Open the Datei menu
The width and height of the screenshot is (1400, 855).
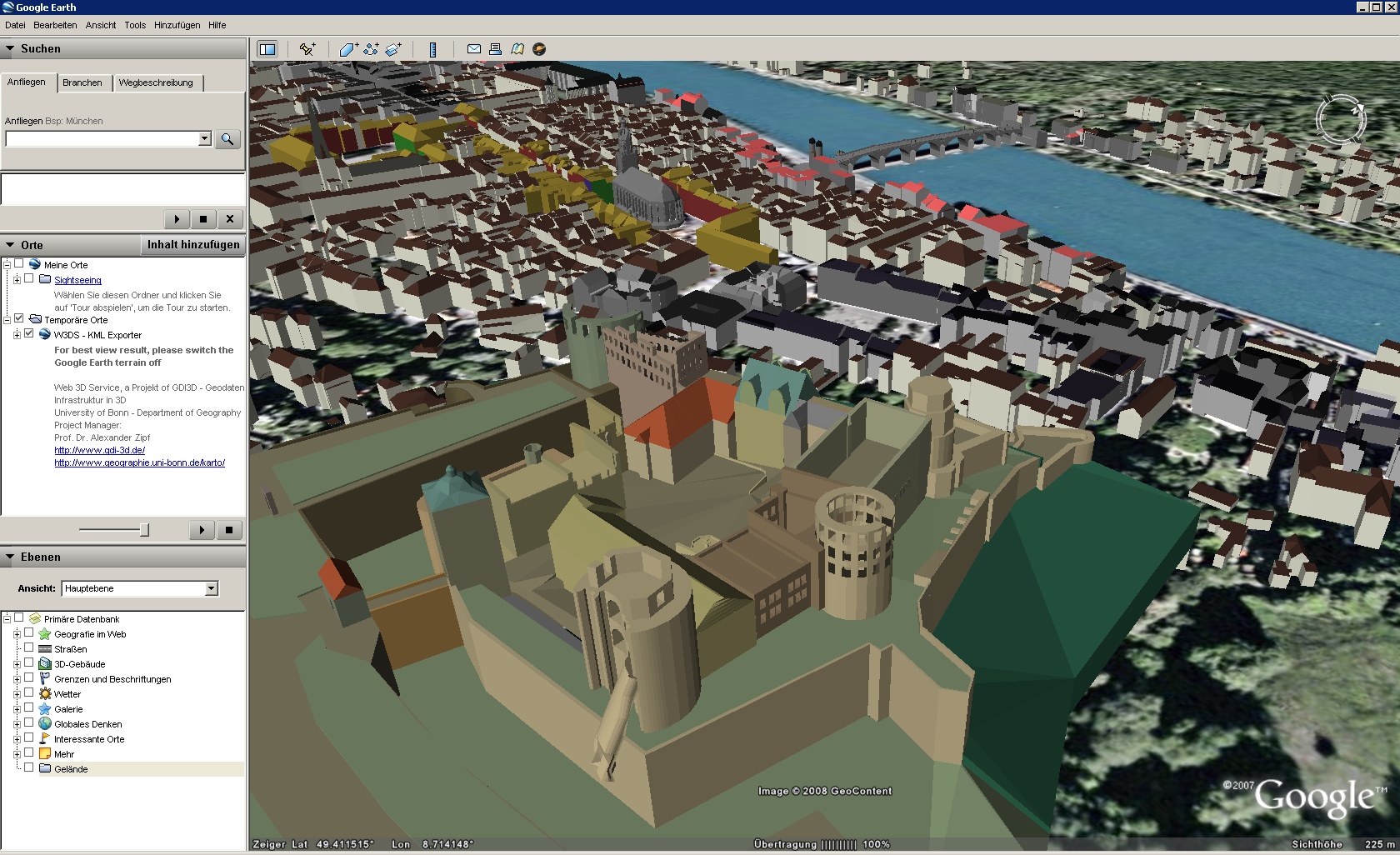[x=15, y=25]
